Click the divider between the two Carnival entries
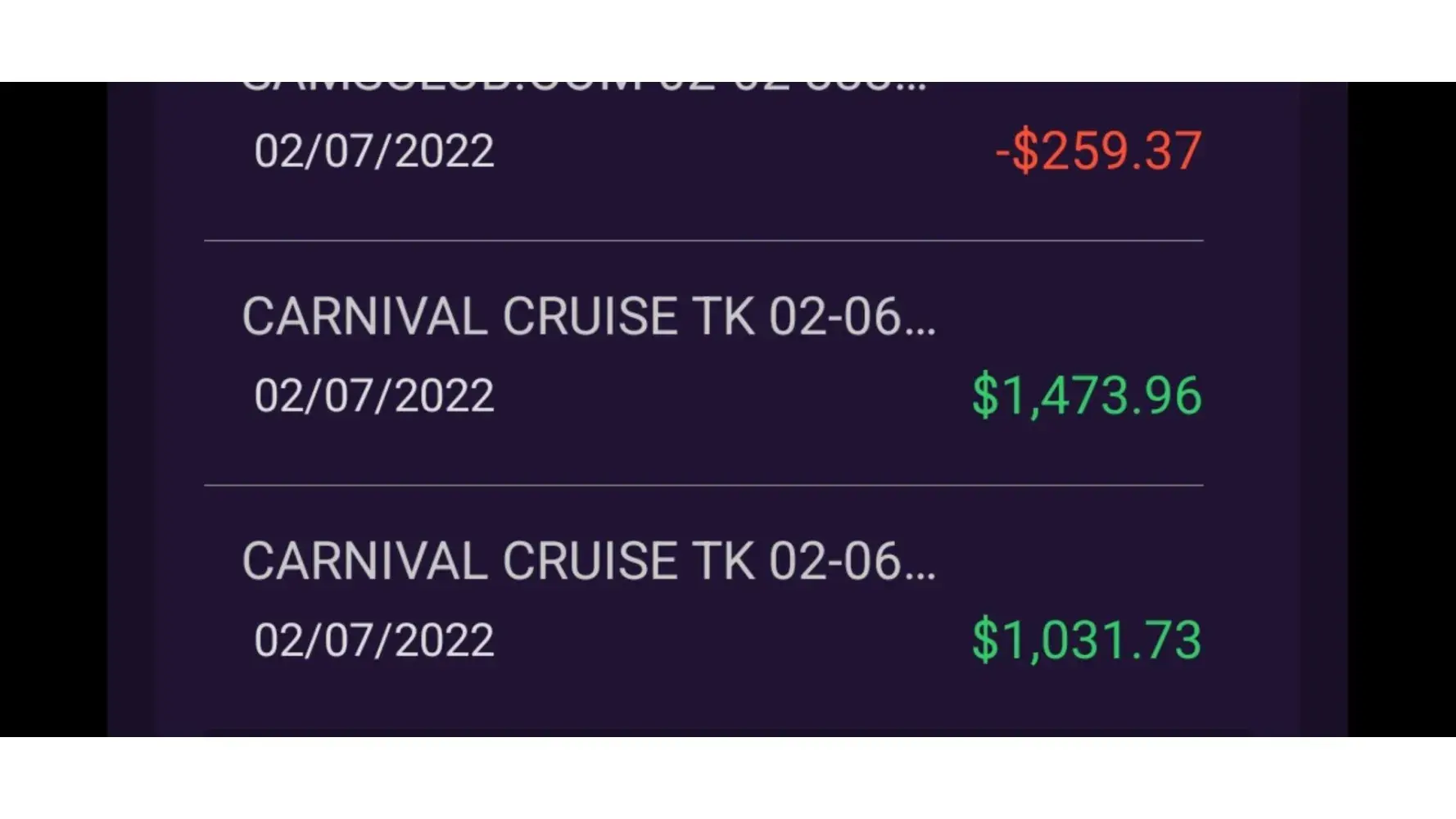Screen dimensions: 1456x819 pos(703,486)
